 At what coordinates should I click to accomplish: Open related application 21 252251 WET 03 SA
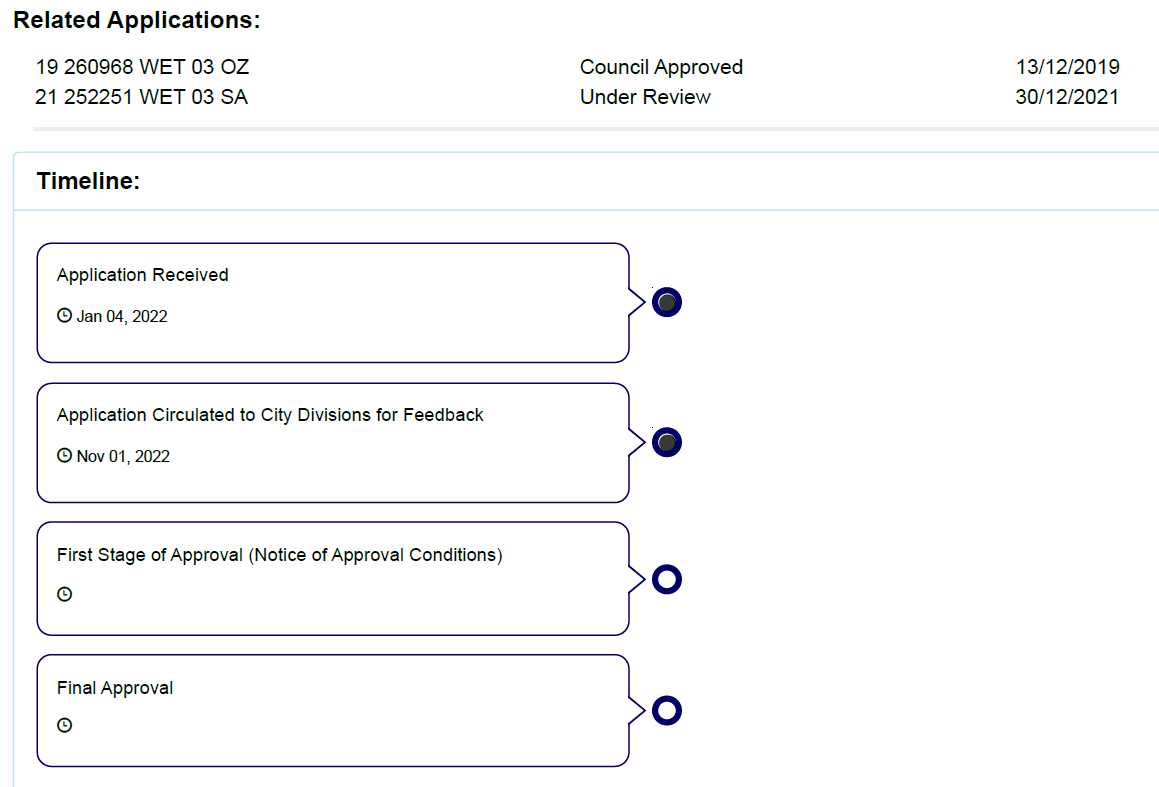click(142, 97)
